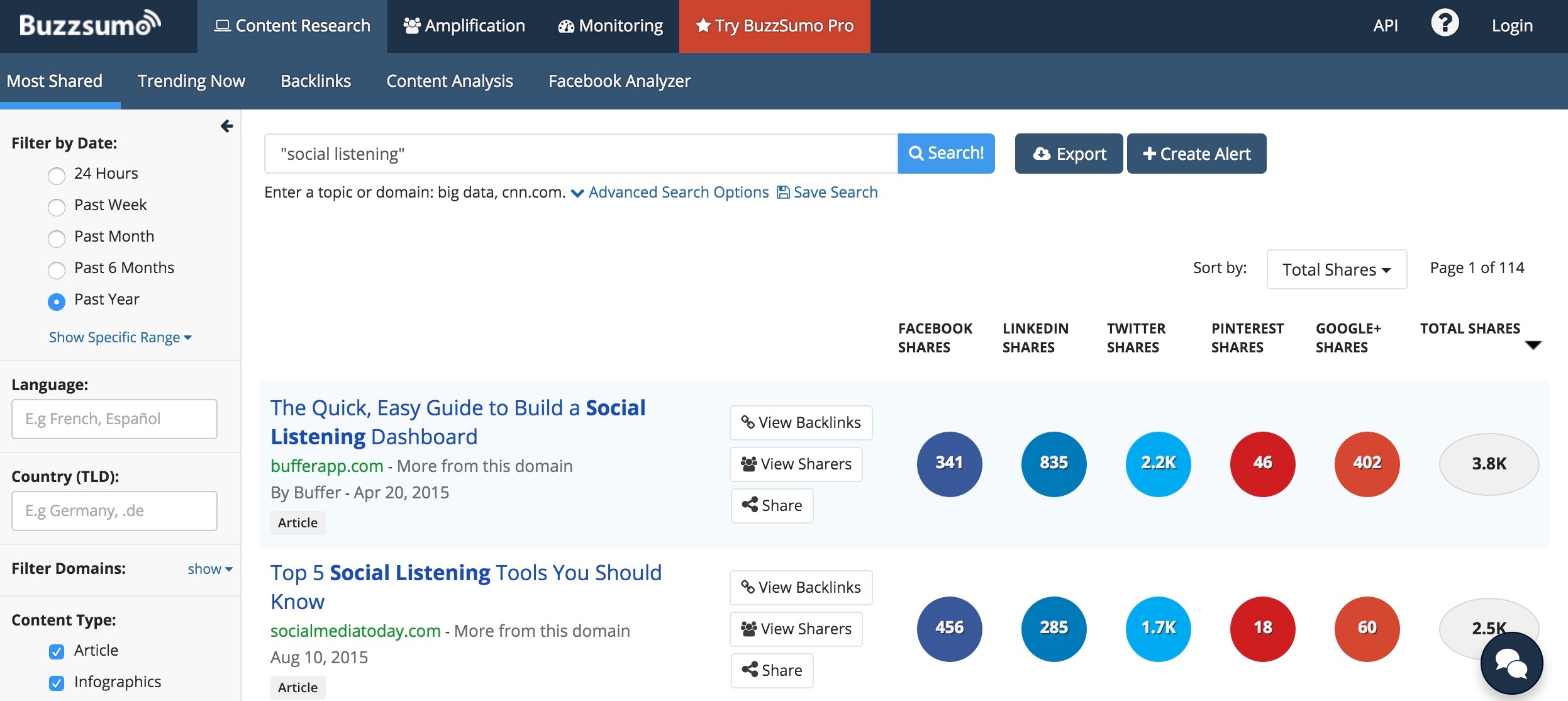Image resolution: width=1568 pixels, height=701 pixels.
Task: Uncheck the Infographics content type
Action: click(x=57, y=683)
